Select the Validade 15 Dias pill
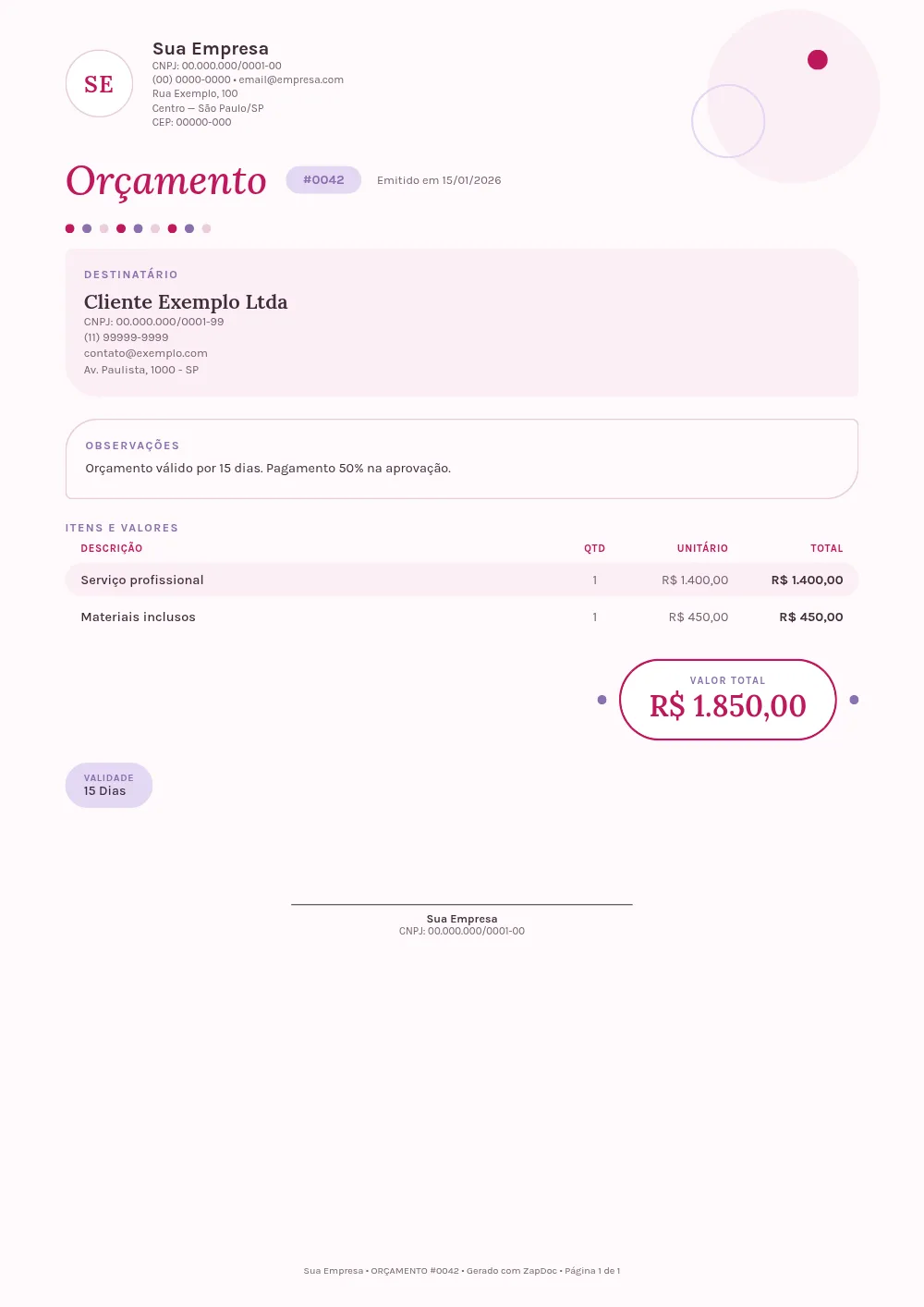Image resolution: width=924 pixels, height=1307 pixels. click(109, 786)
